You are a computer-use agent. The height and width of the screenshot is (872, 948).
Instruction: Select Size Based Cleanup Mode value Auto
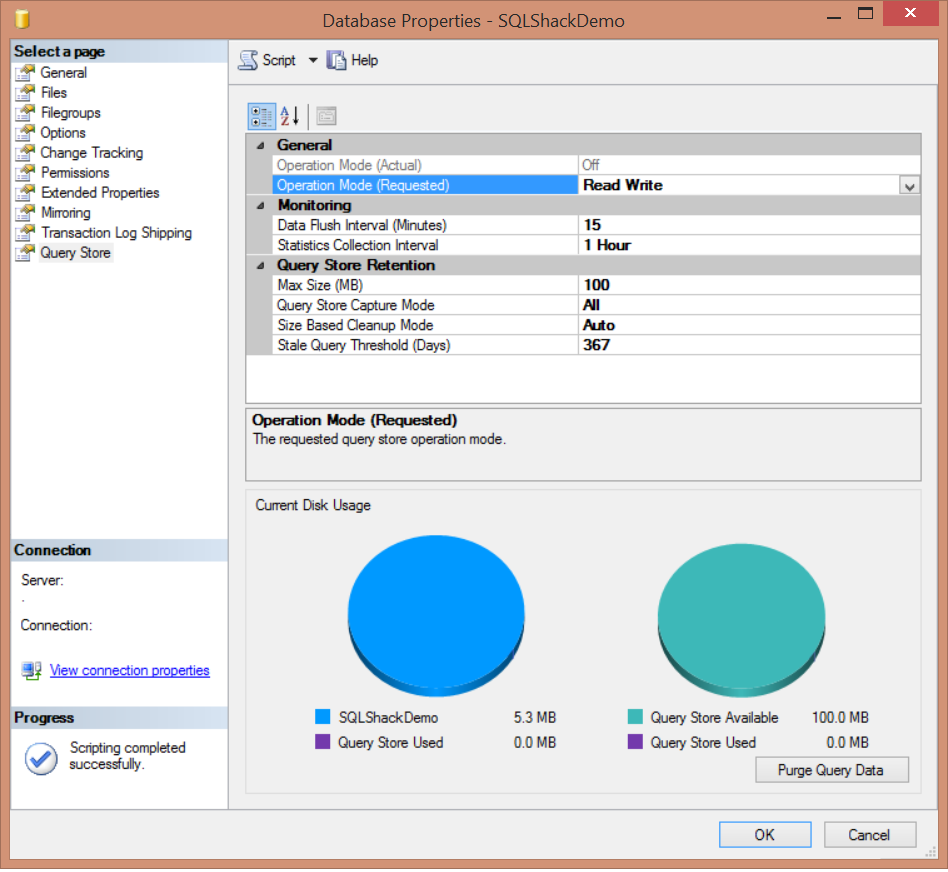pos(749,325)
